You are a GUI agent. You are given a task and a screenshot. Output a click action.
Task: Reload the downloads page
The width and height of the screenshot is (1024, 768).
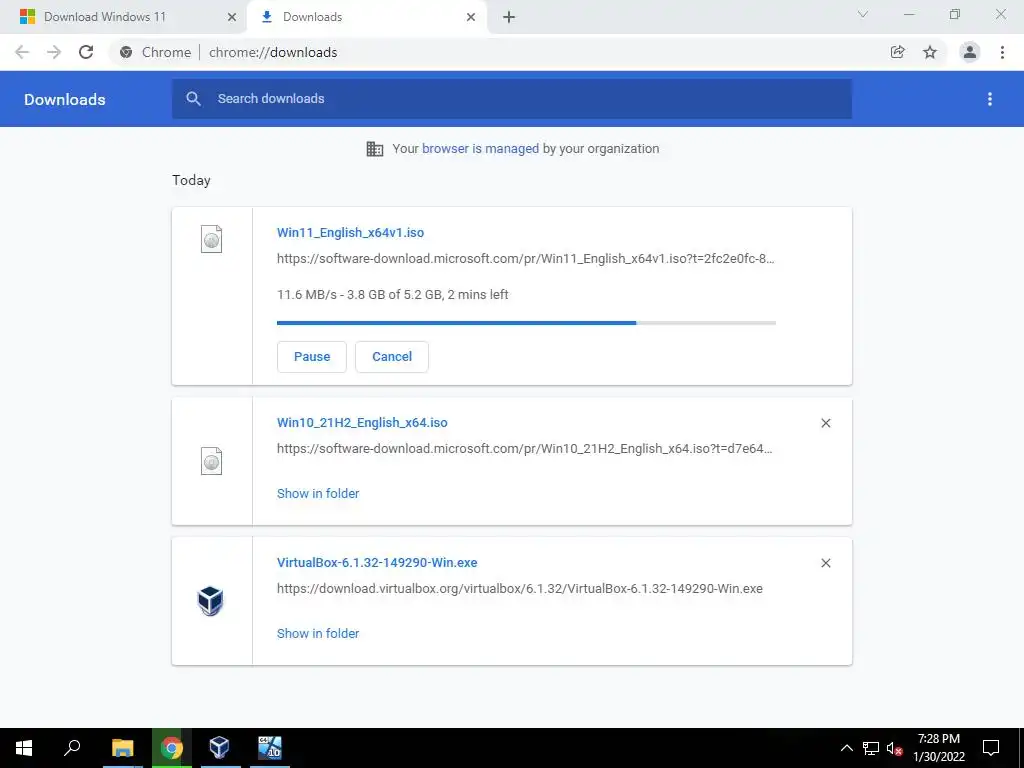tap(86, 52)
